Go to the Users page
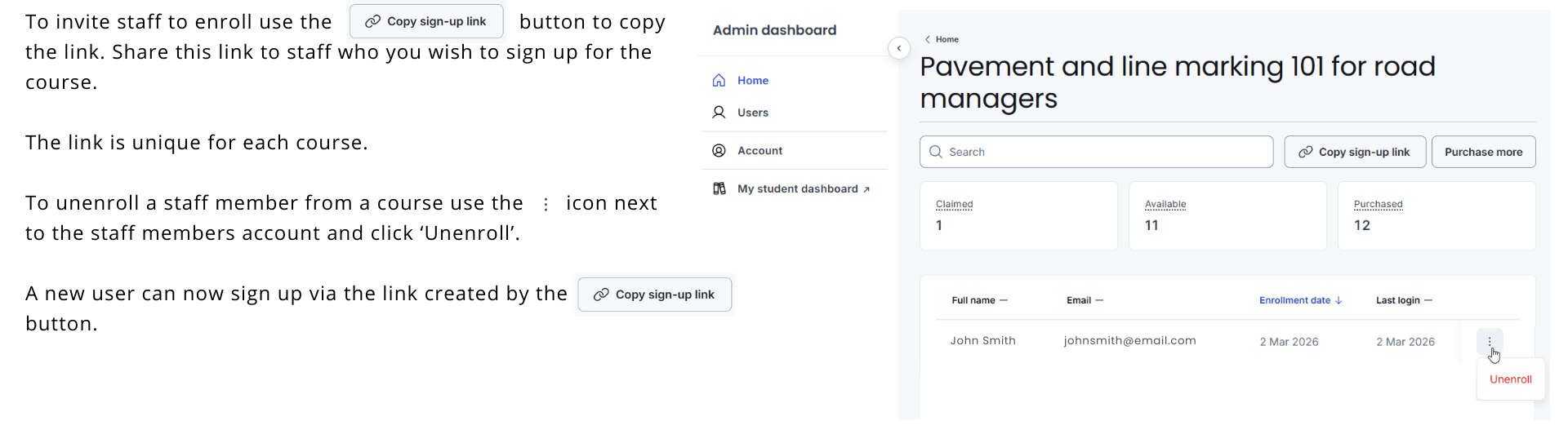1568x443 pixels. (x=752, y=113)
